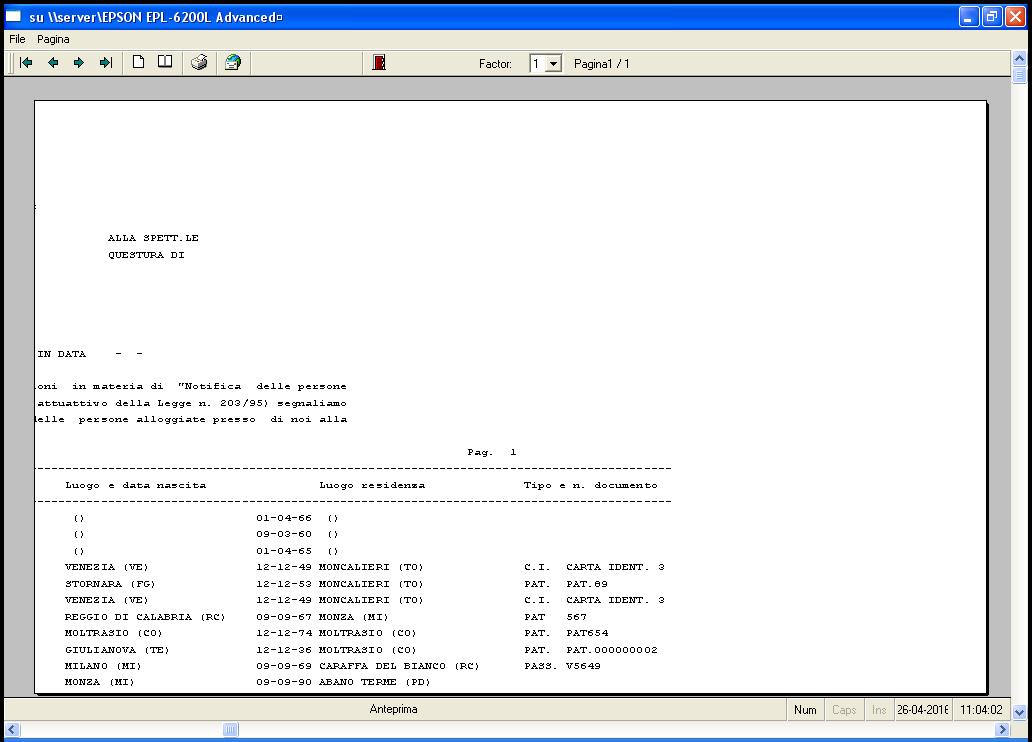Screen dimensions: 1032x742
Task: Click the vertical scrollbar down arrow
Action: (x=1019, y=712)
